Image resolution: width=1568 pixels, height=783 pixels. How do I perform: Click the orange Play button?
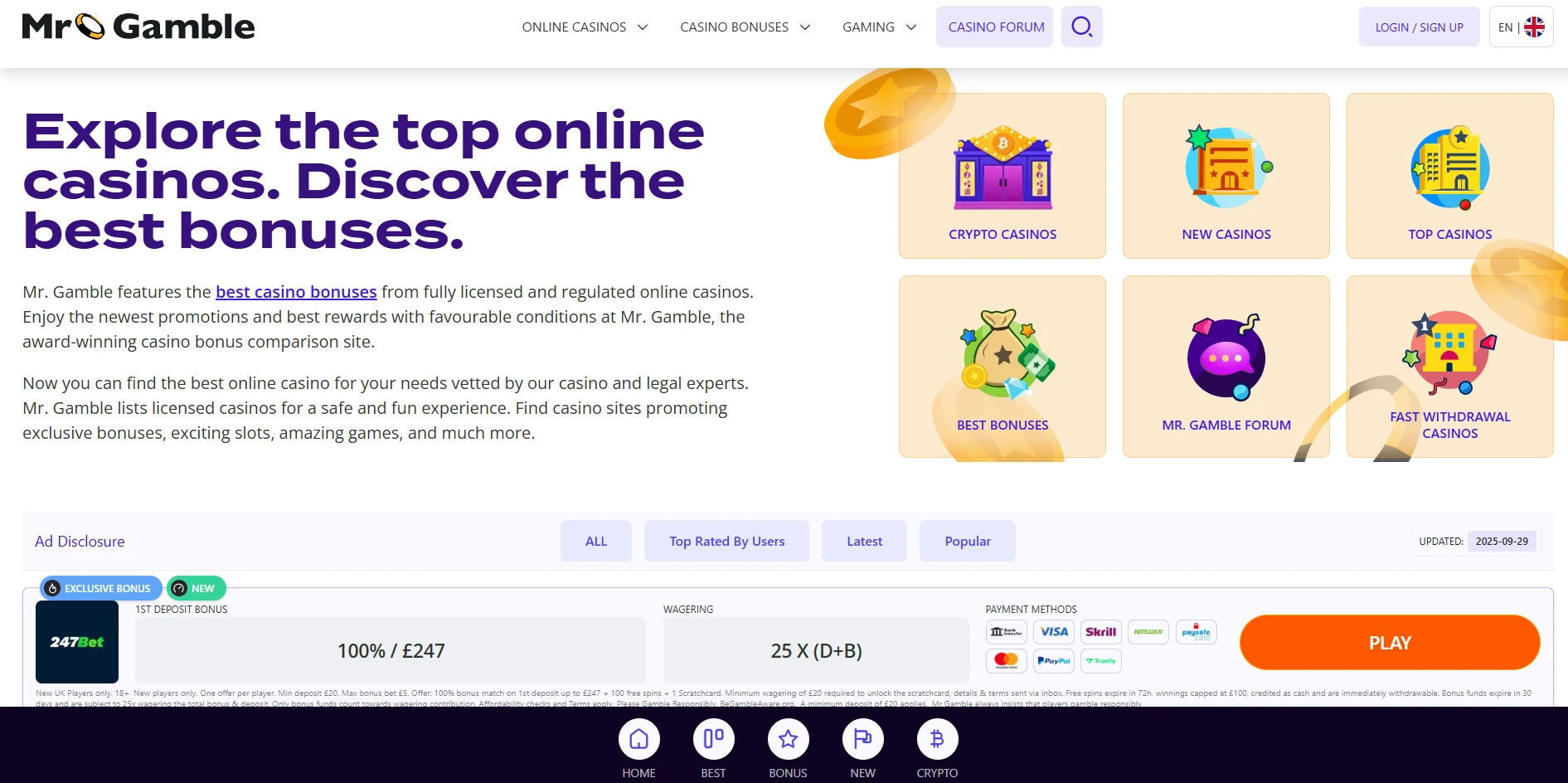1390,643
